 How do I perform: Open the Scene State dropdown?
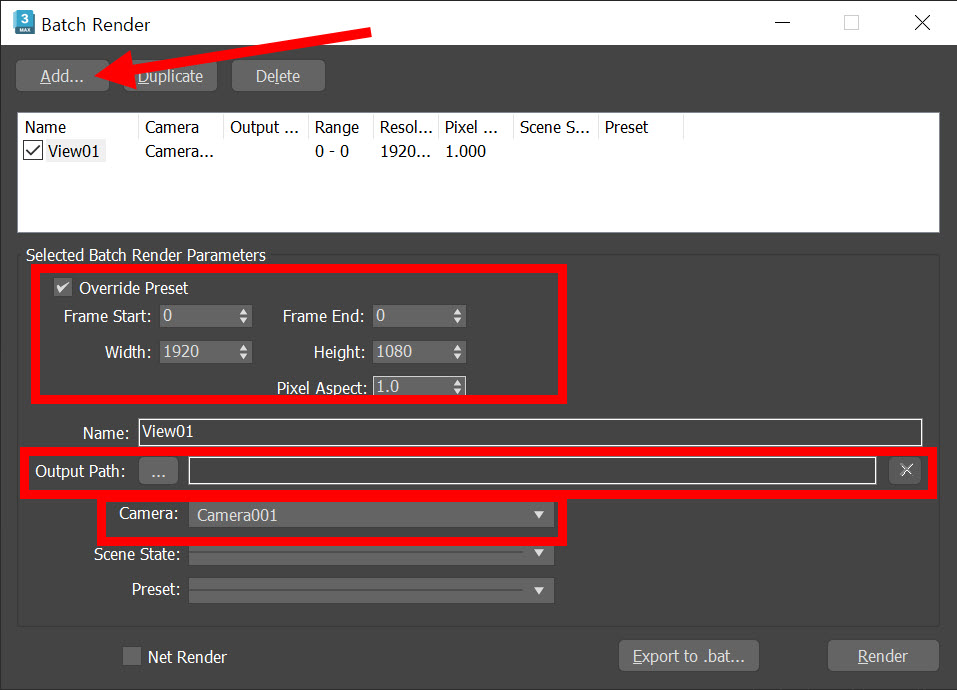(x=371, y=554)
